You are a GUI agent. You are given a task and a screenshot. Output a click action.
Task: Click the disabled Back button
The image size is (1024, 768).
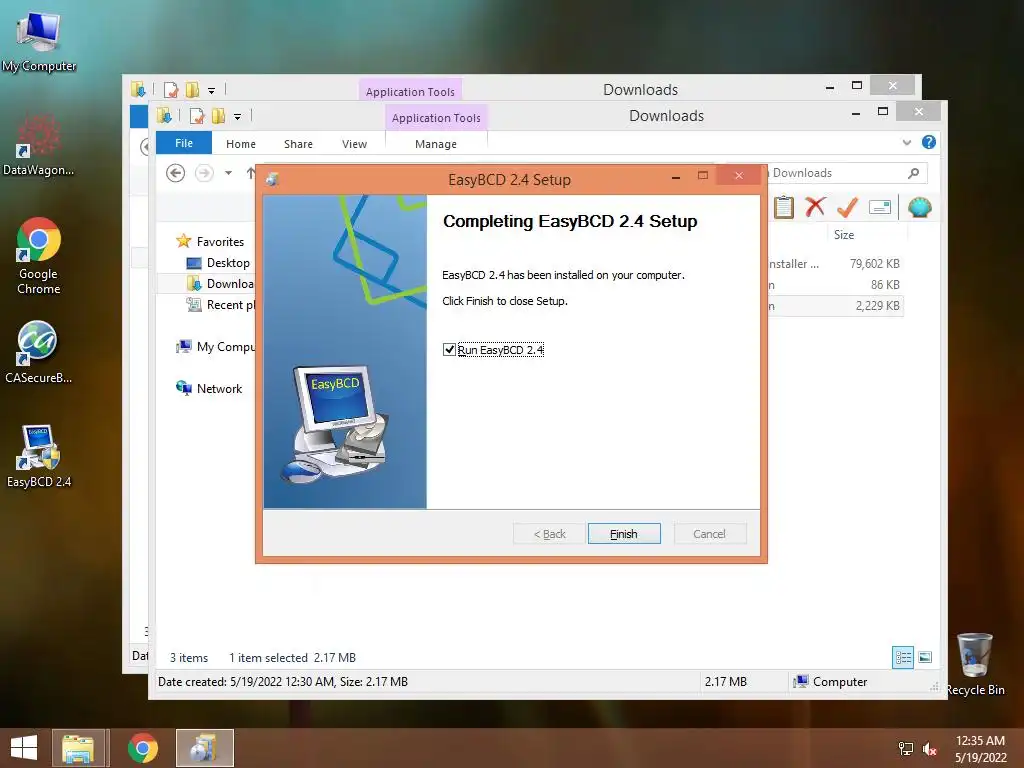(549, 534)
